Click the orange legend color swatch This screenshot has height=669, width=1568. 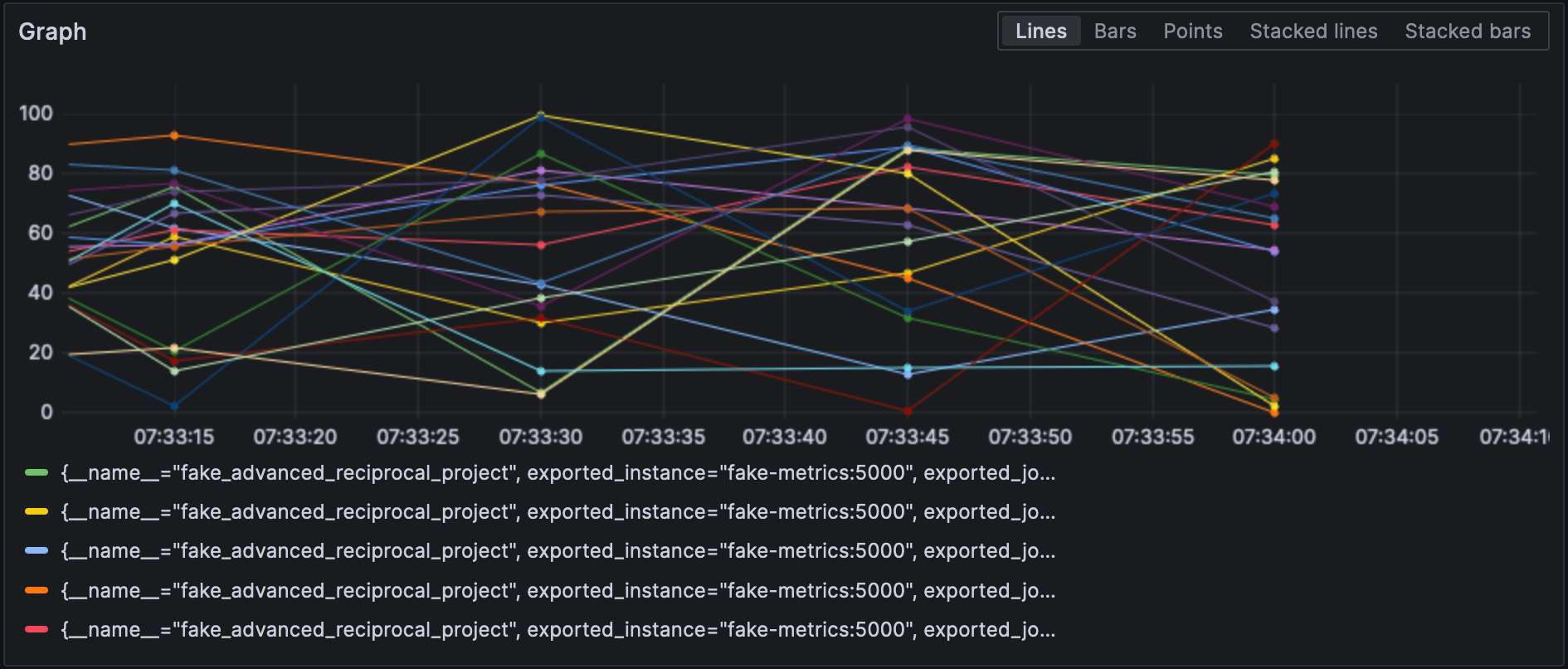[x=37, y=591]
